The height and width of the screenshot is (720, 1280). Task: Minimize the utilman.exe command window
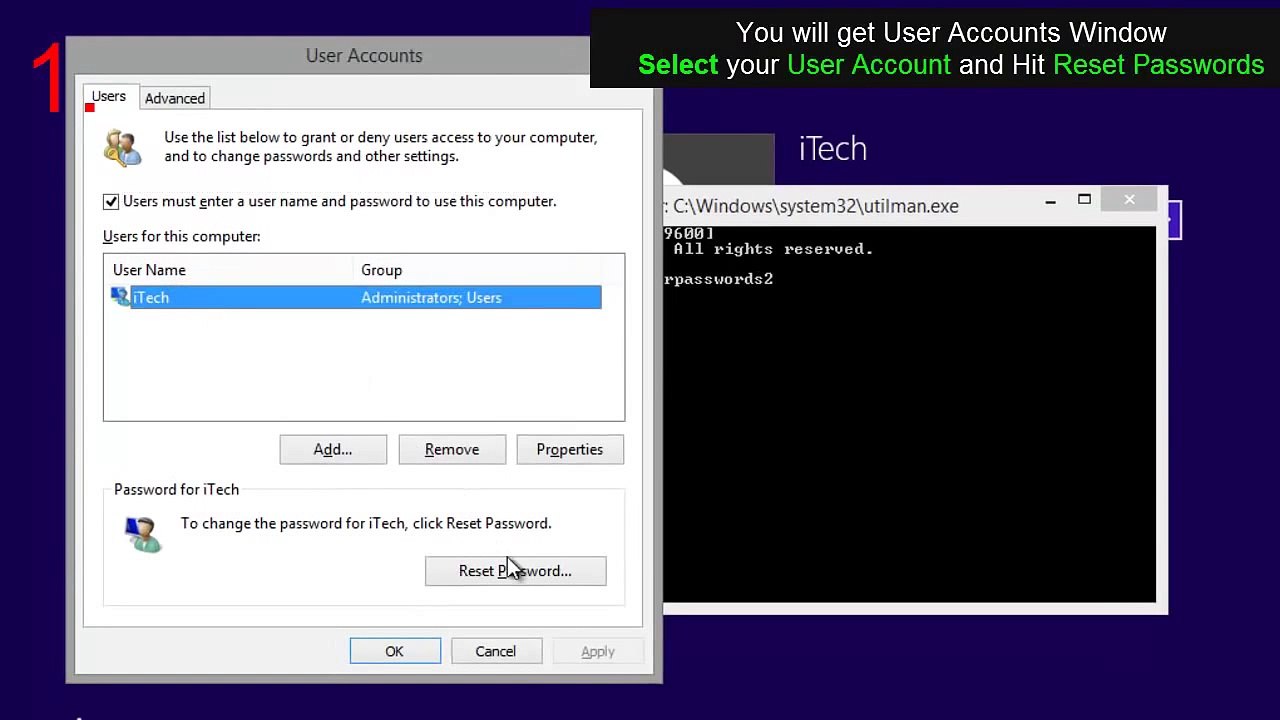(1050, 201)
